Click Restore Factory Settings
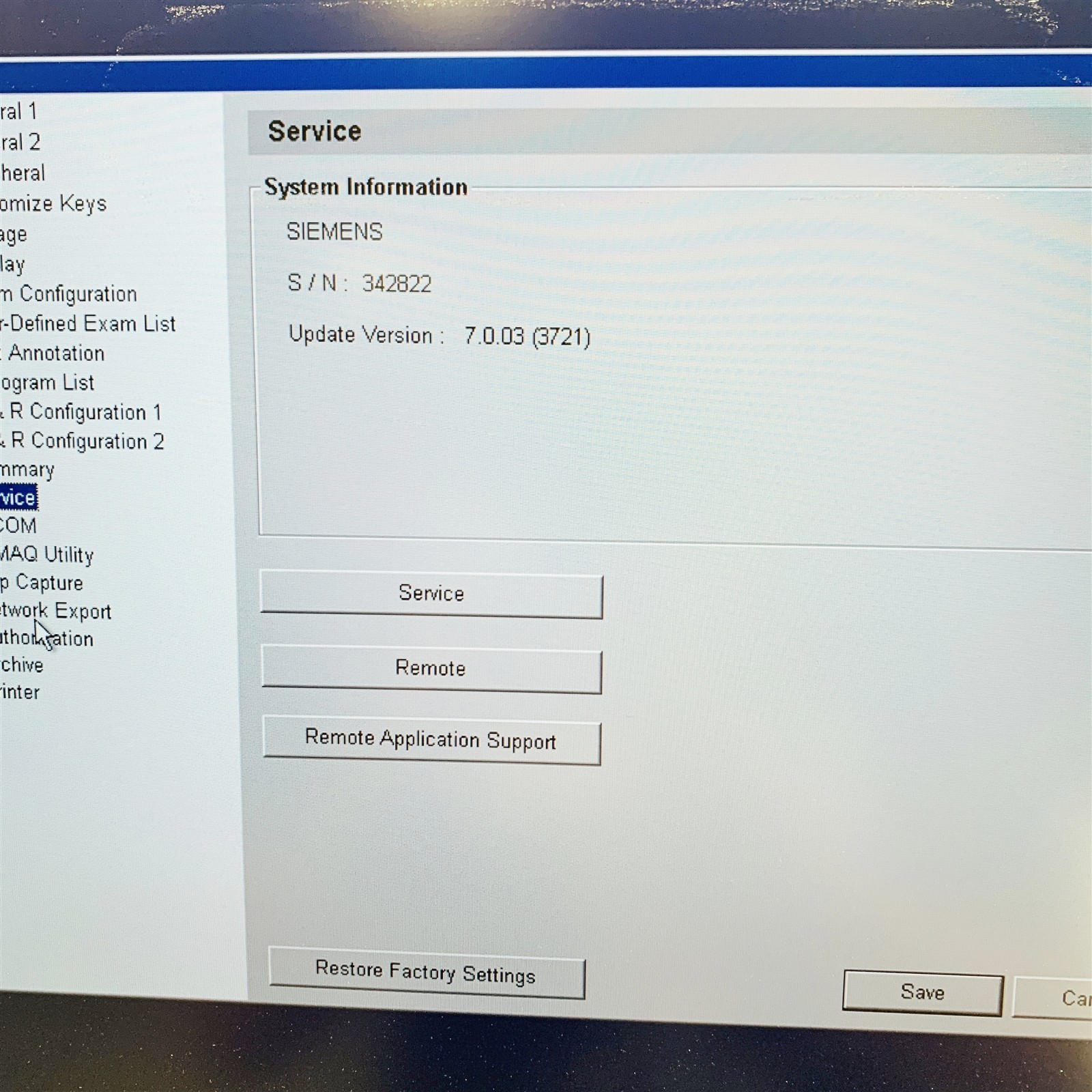This screenshot has height=1092, width=1092. click(427, 973)
